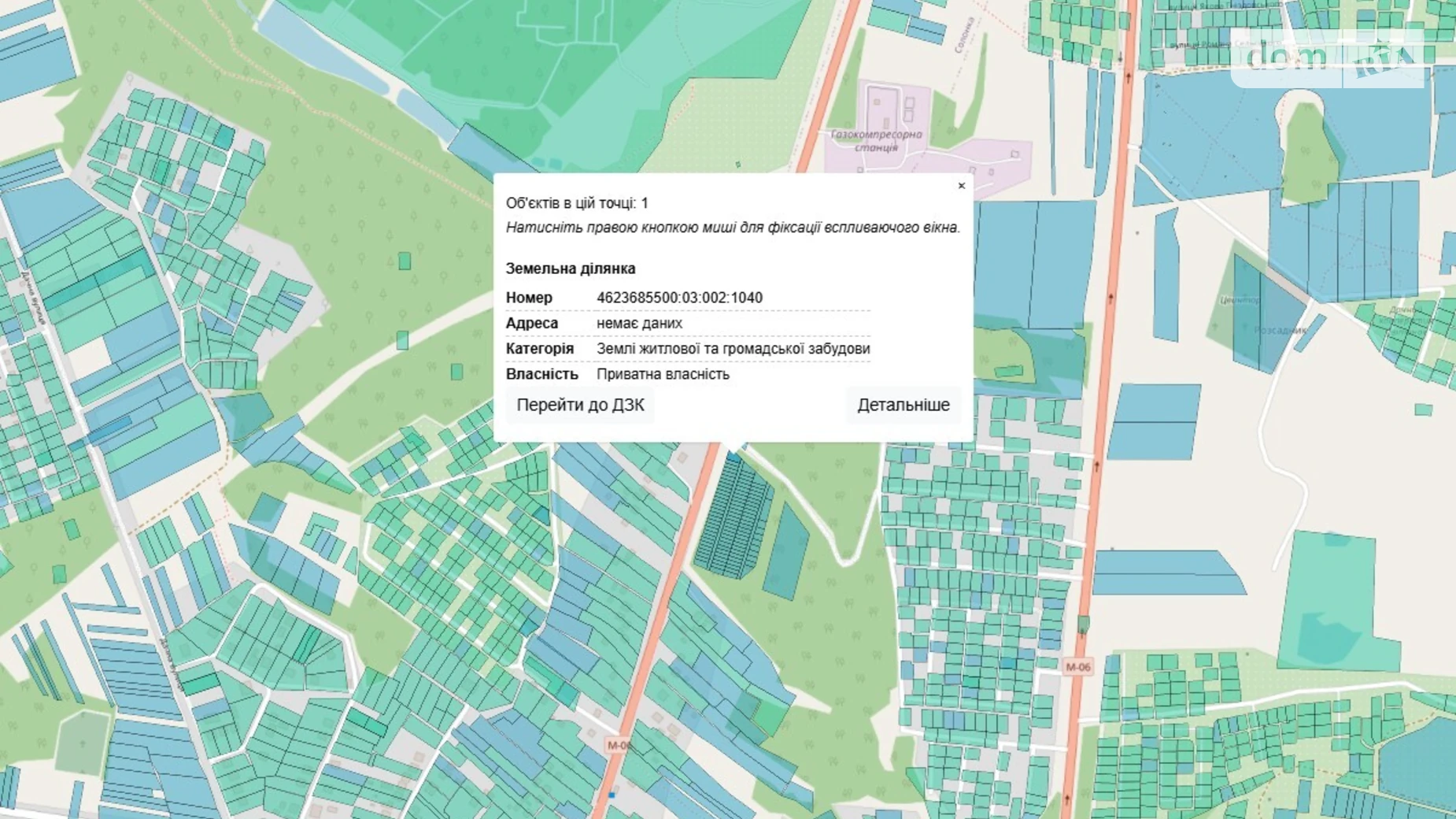Image resolution: width=1456 pixels, height=819 pixels.
Task: Click the category value 'Землі житлової та громадської забудови'
Action: pos(733,349)
